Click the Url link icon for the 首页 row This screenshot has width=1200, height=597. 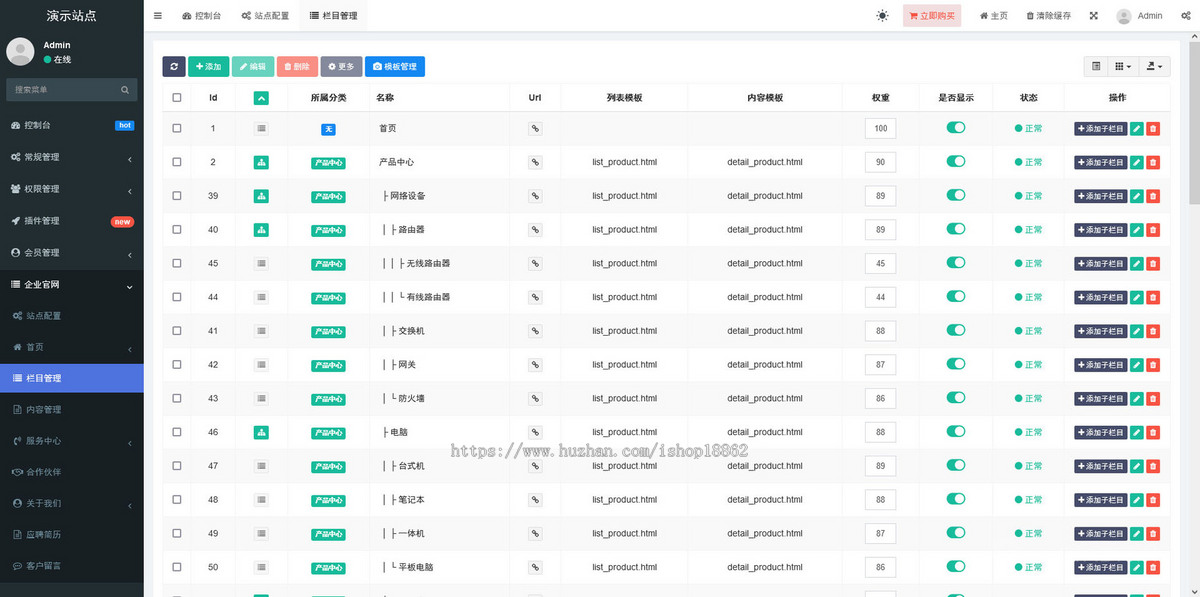pyautogui.click(x=535, y=128)
